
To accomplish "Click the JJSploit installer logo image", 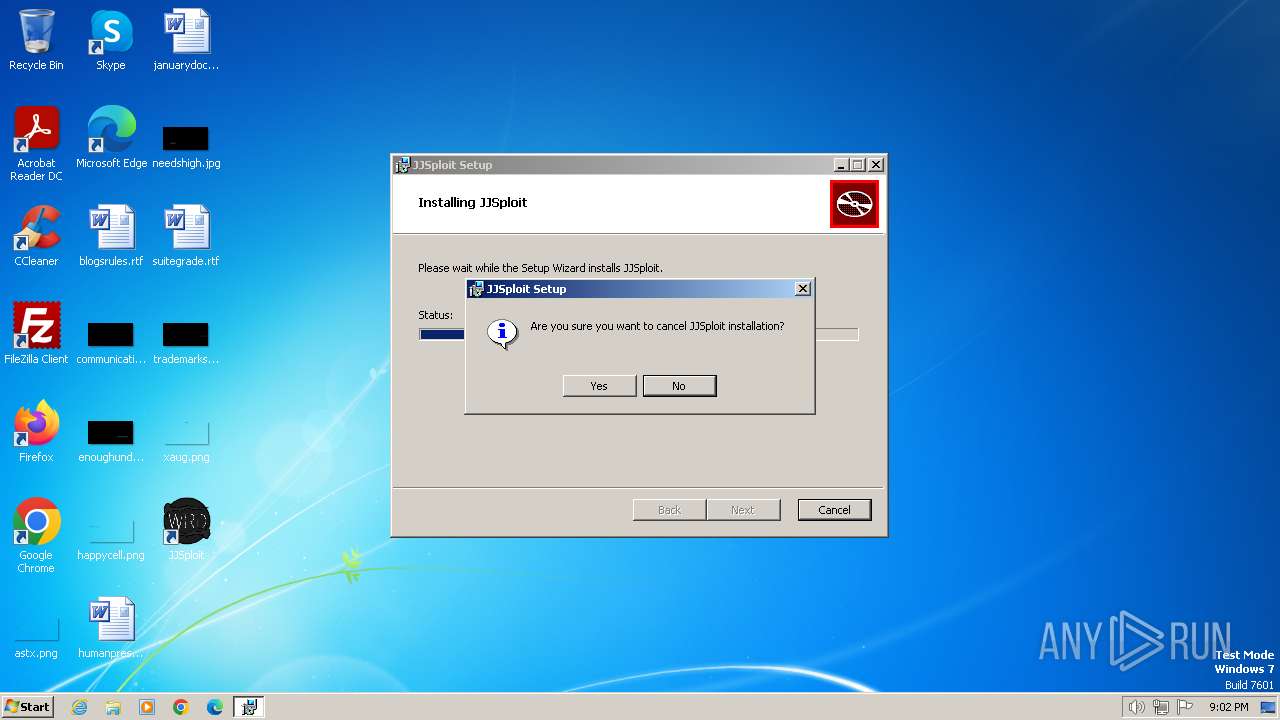I will (x=854, y=204).
